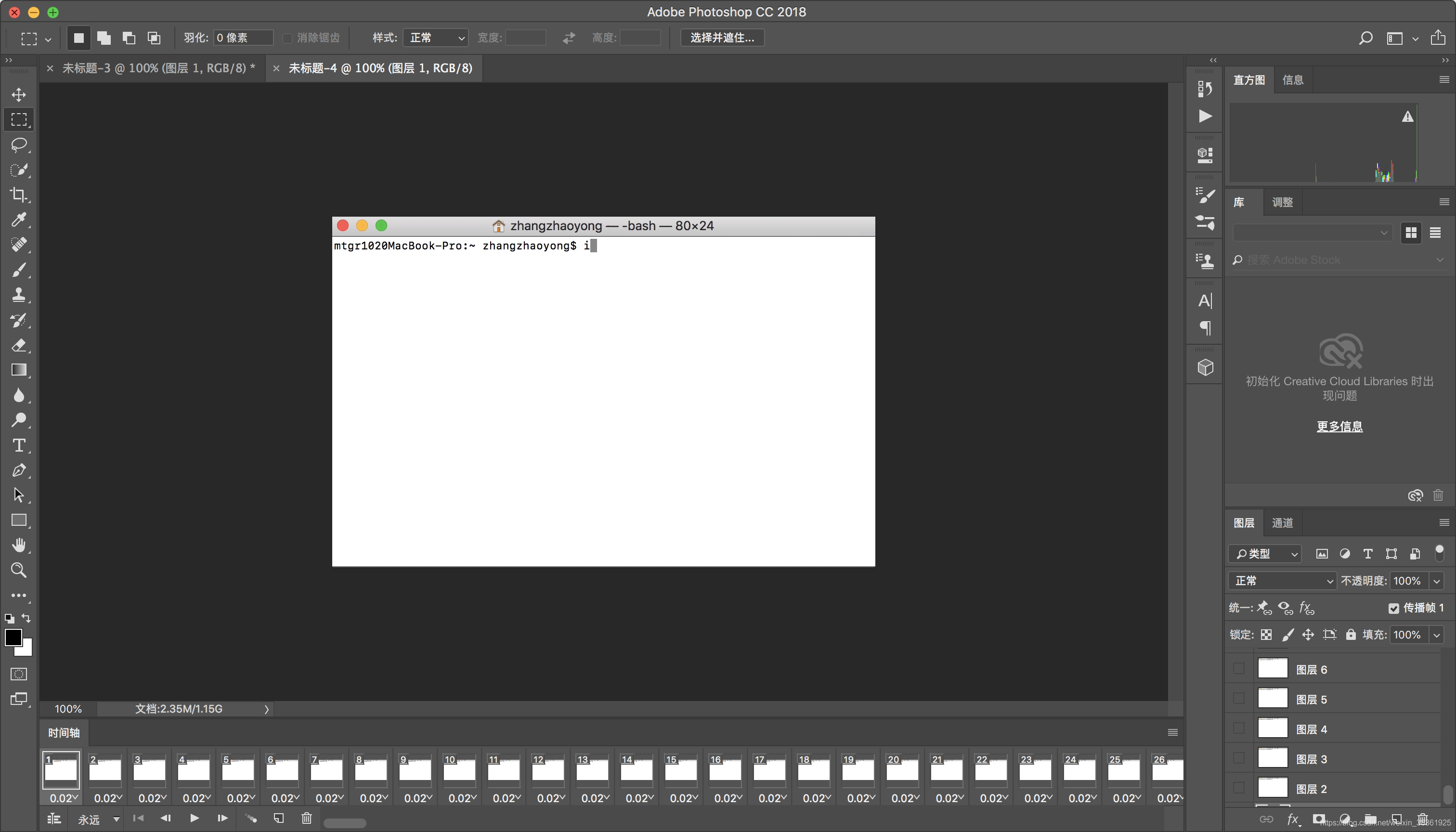Choose Add to selection mode
Screen dimensions: 1456x832
[104, 38]
